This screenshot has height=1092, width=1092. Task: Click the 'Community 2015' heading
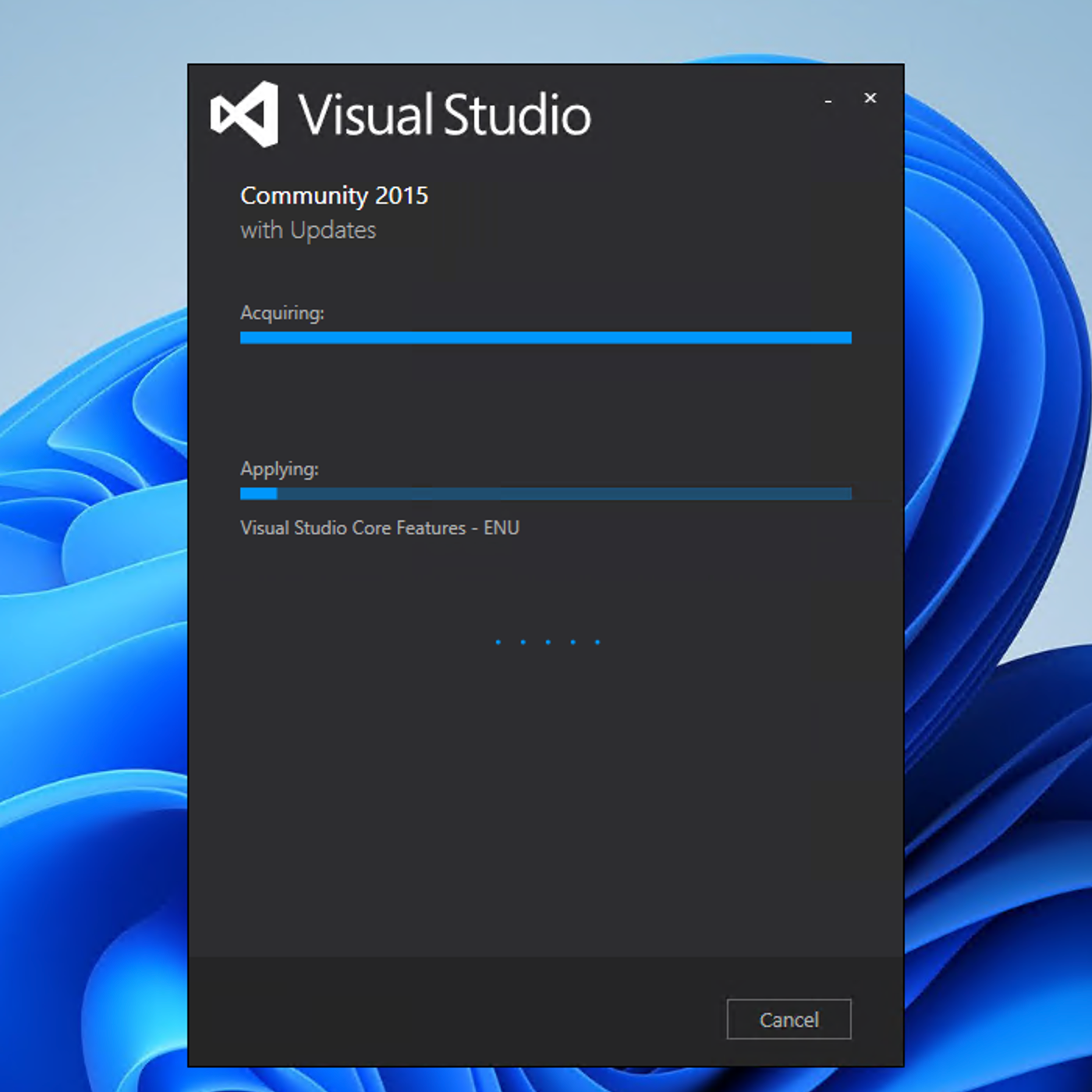[x=334, y=195]
